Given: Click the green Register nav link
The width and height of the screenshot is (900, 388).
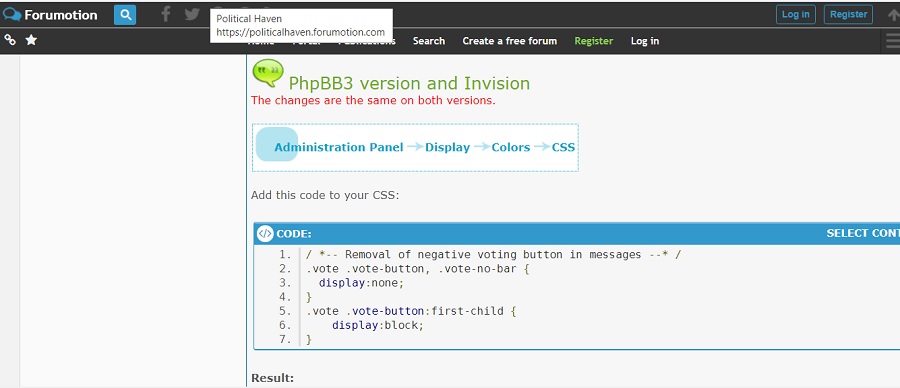Looking at the screenshot, I should [x=593, y=41].
